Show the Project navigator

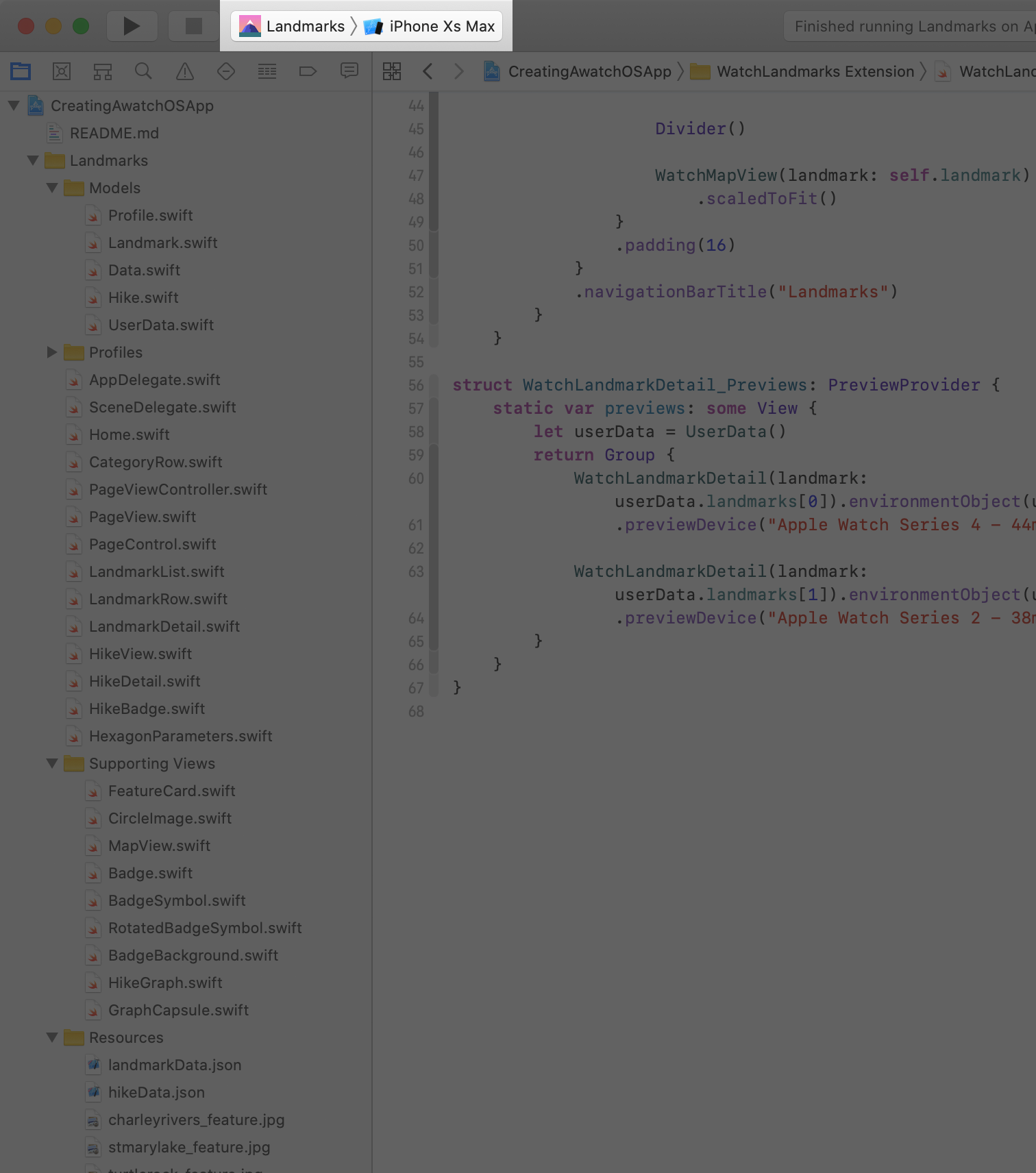coord(21,71)
